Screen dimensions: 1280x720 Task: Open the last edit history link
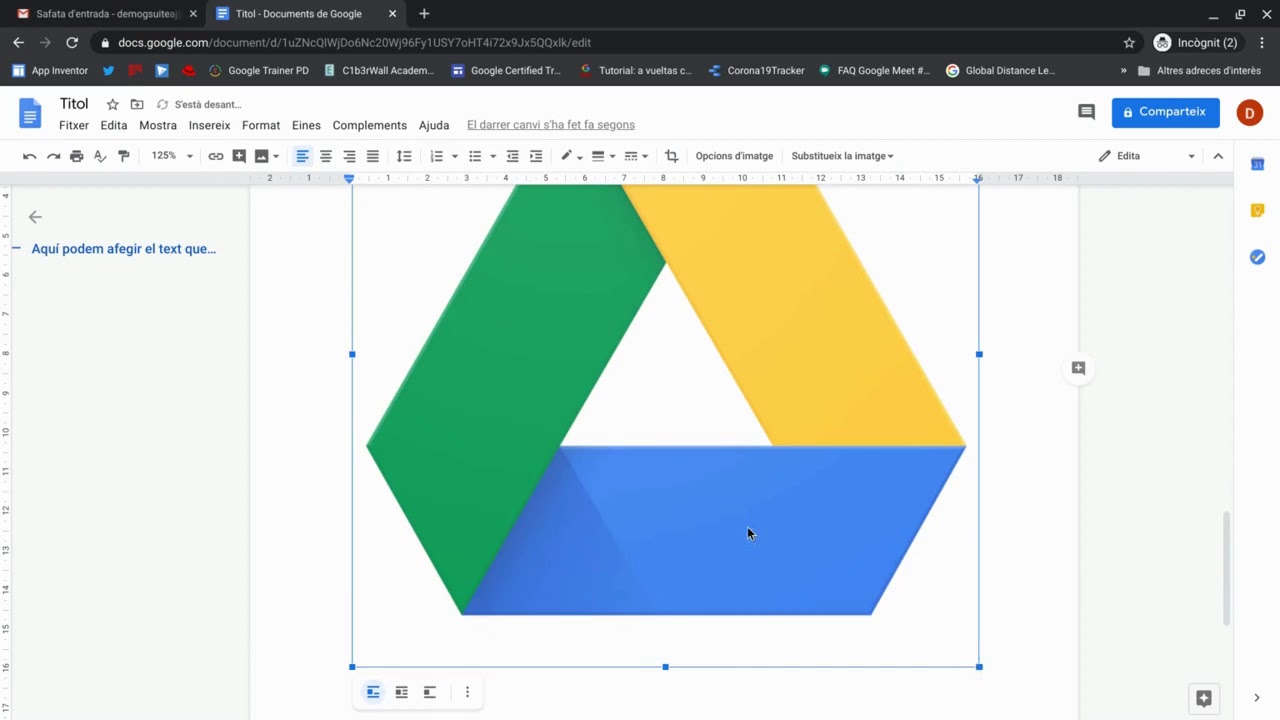tap(551, 125)
